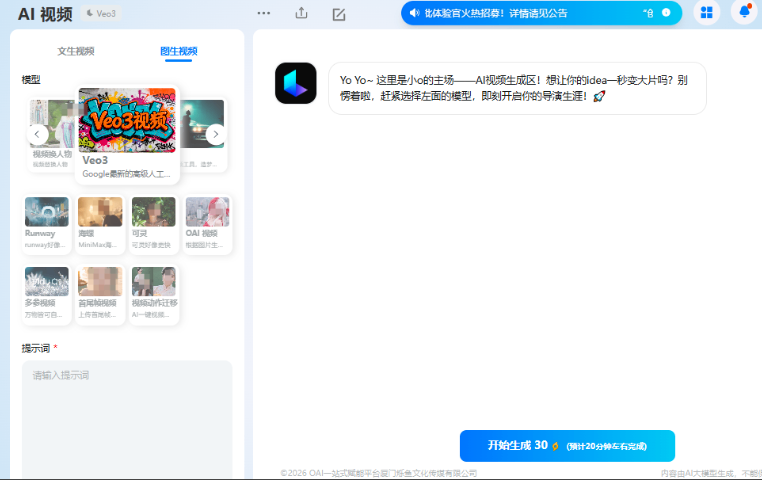Click the new chat edit icon
762x480 pixels.
click(x=339, y=14)
